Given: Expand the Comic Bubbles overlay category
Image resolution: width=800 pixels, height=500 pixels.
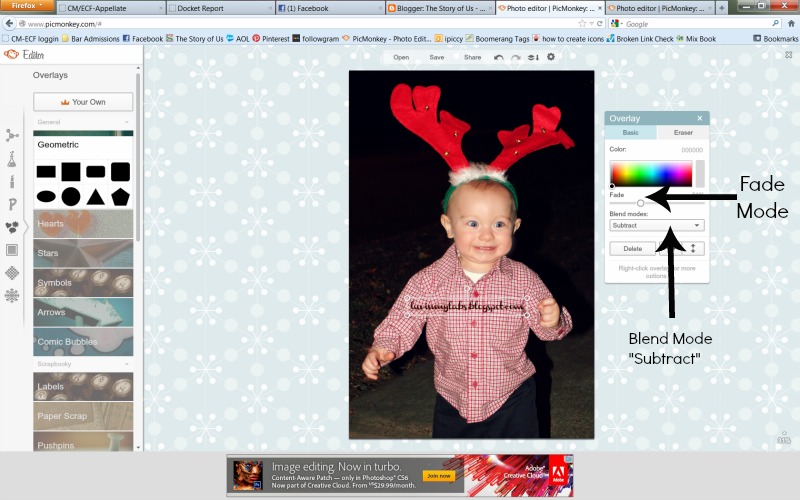Looking at the screenshot, I should [x=83, y=342].
